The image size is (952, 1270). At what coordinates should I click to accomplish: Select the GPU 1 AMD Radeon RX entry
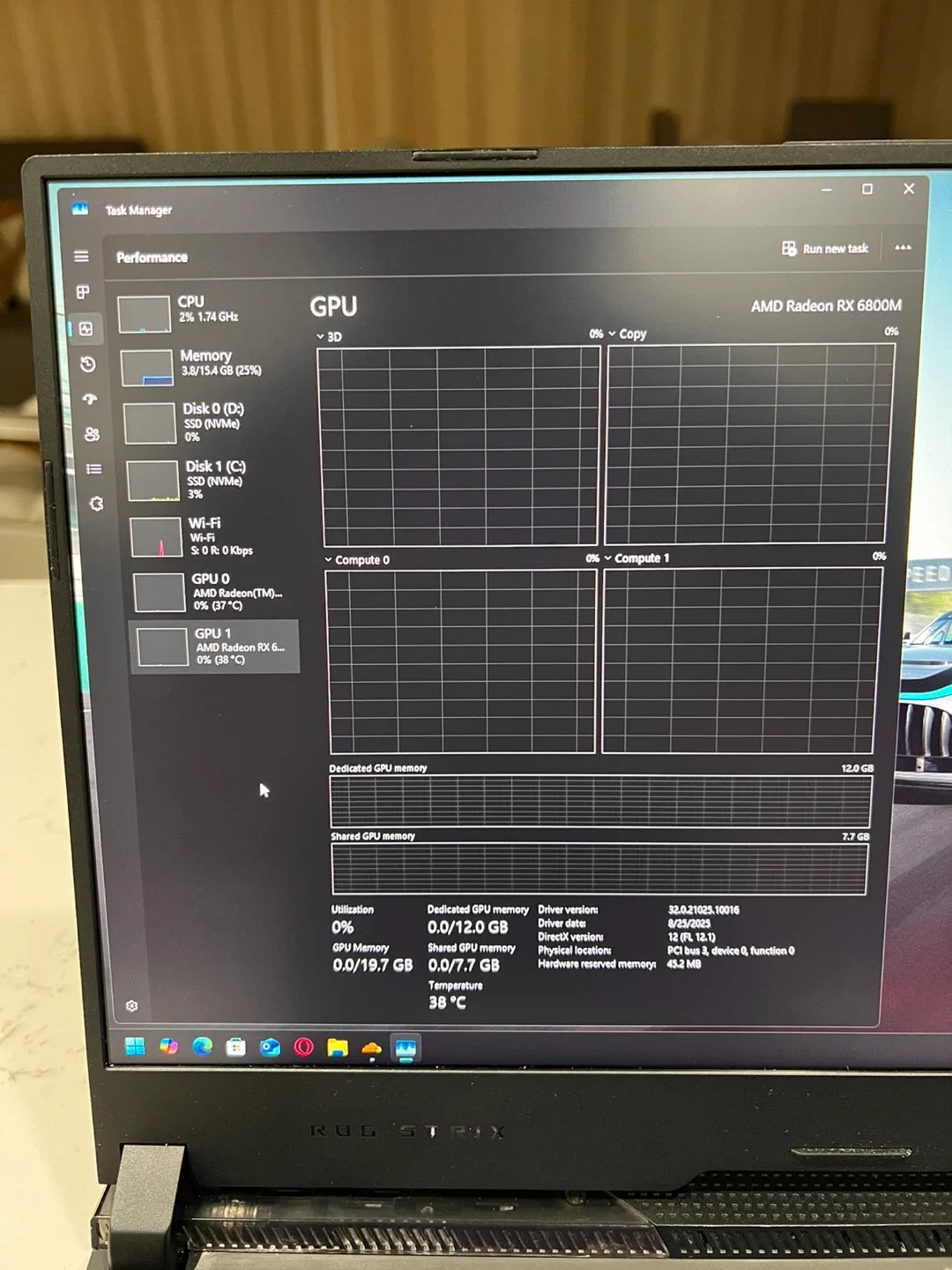point(214,645)
